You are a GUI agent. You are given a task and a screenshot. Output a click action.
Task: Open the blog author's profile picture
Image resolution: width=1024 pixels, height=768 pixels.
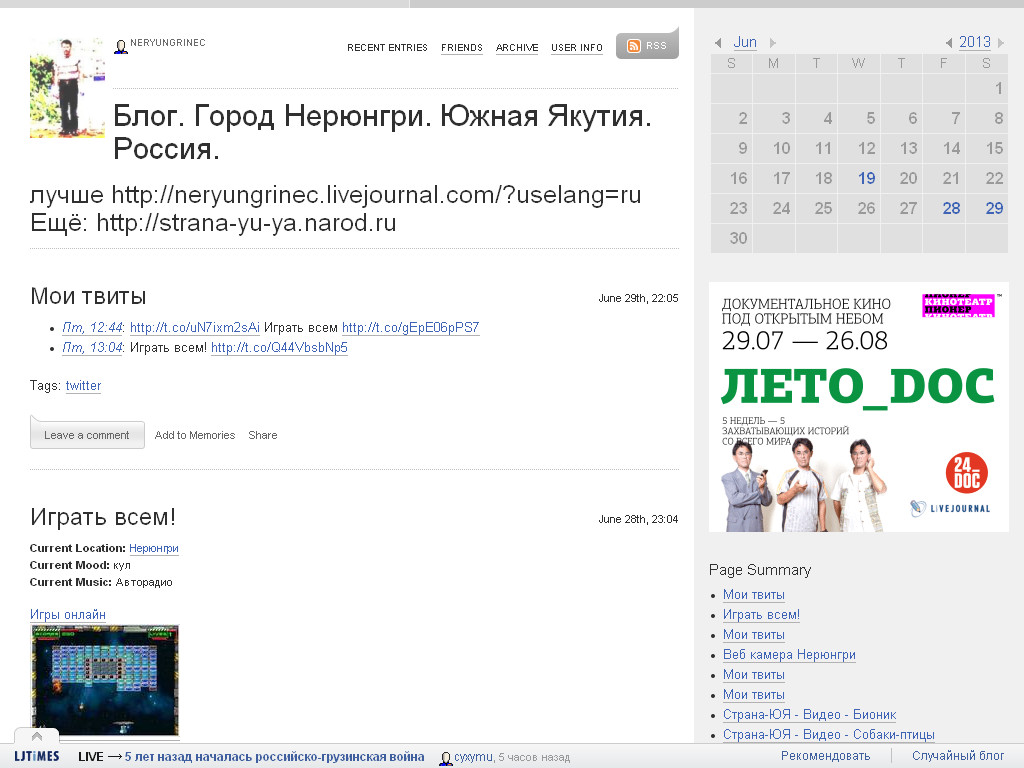pyautogui.click(x=67, y=88)
